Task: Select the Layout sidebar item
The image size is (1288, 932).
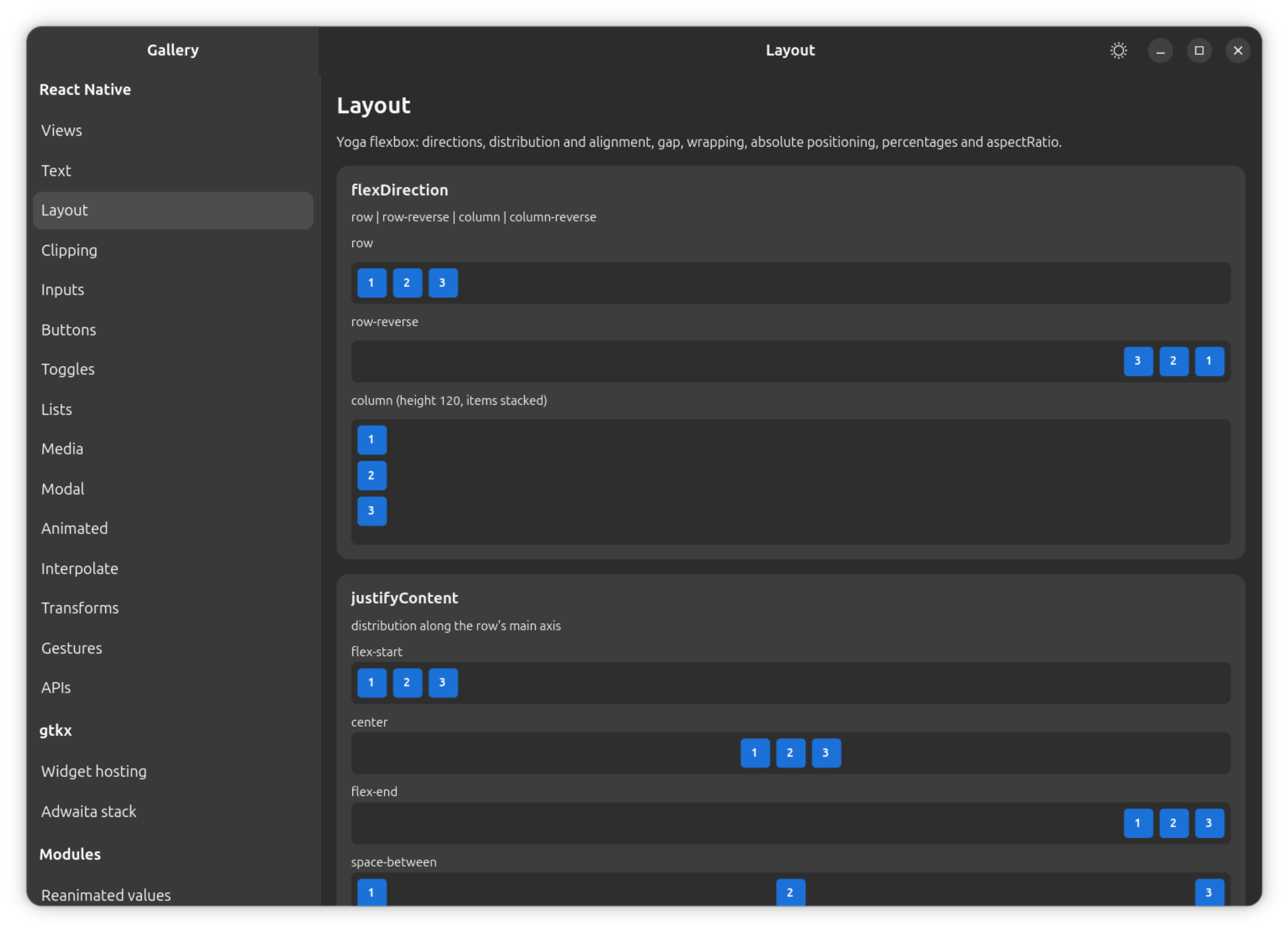Action: [x=173, y=210]
